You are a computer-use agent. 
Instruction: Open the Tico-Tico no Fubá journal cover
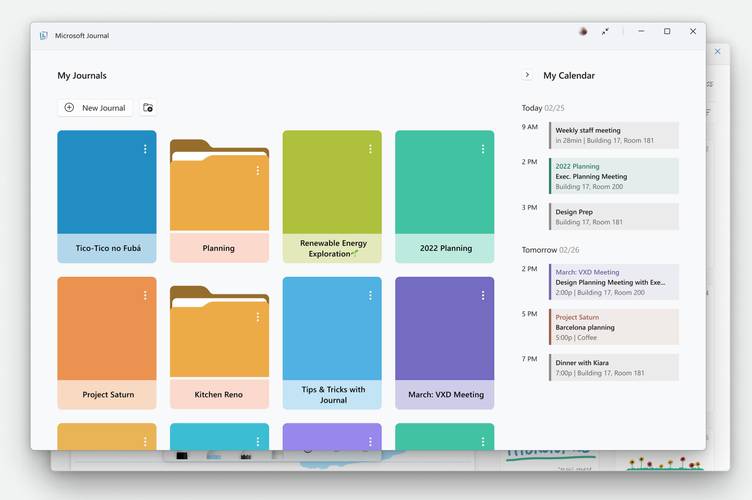[x=106, y=197]
